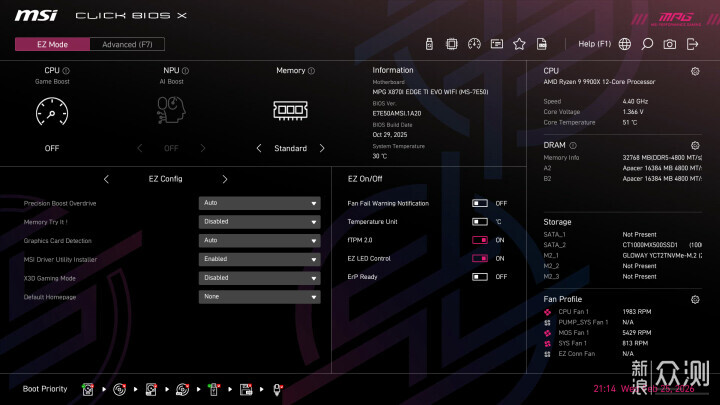Select the floppy disk boot device icon
This screenshot has height=405, width=720.
[x=246, y=389]
